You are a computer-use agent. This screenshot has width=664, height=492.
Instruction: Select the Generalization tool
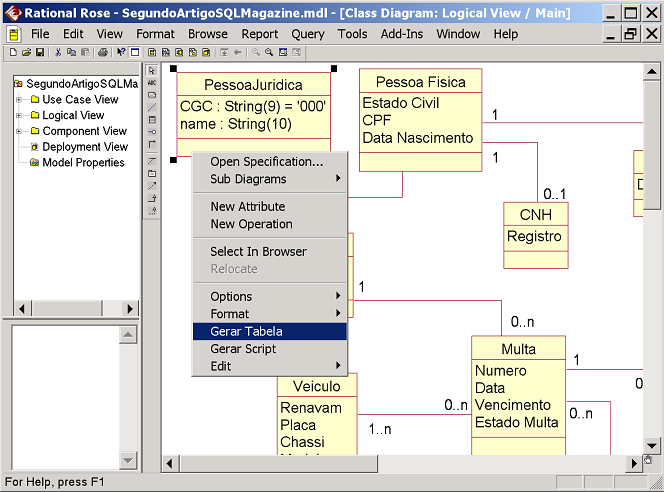coord(152,198)
